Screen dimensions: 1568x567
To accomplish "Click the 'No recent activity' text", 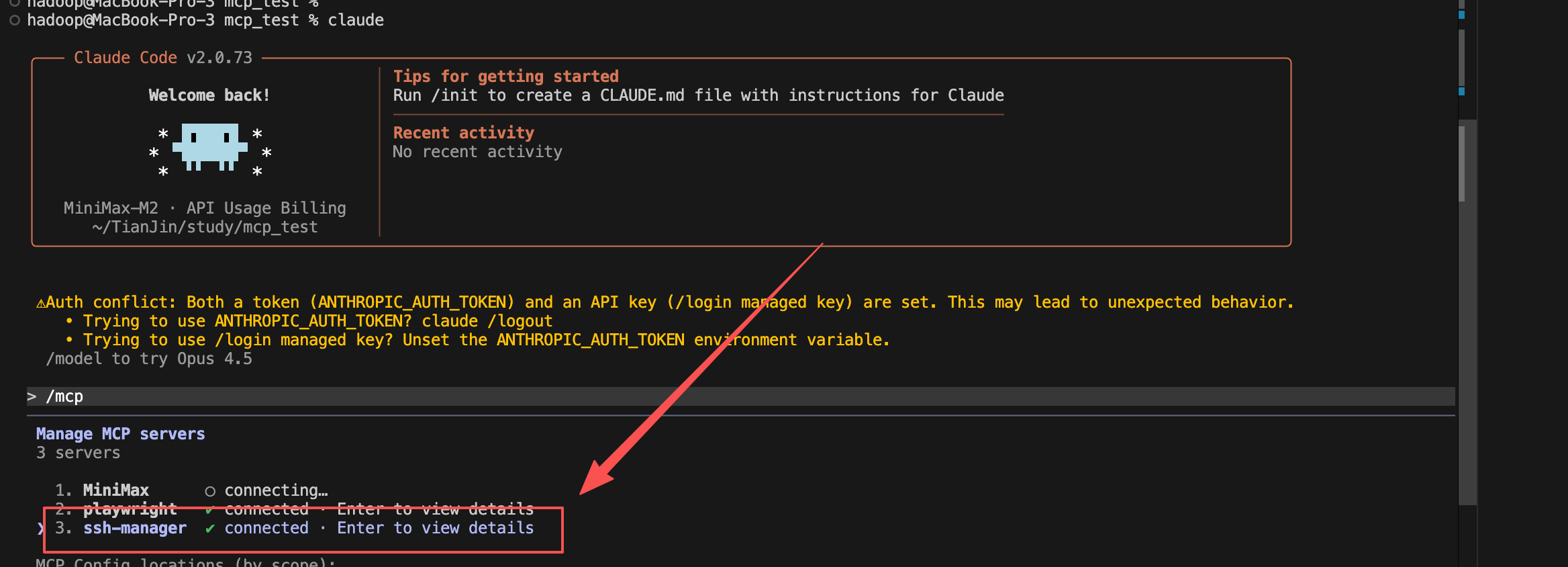I will tap(478, 152).
